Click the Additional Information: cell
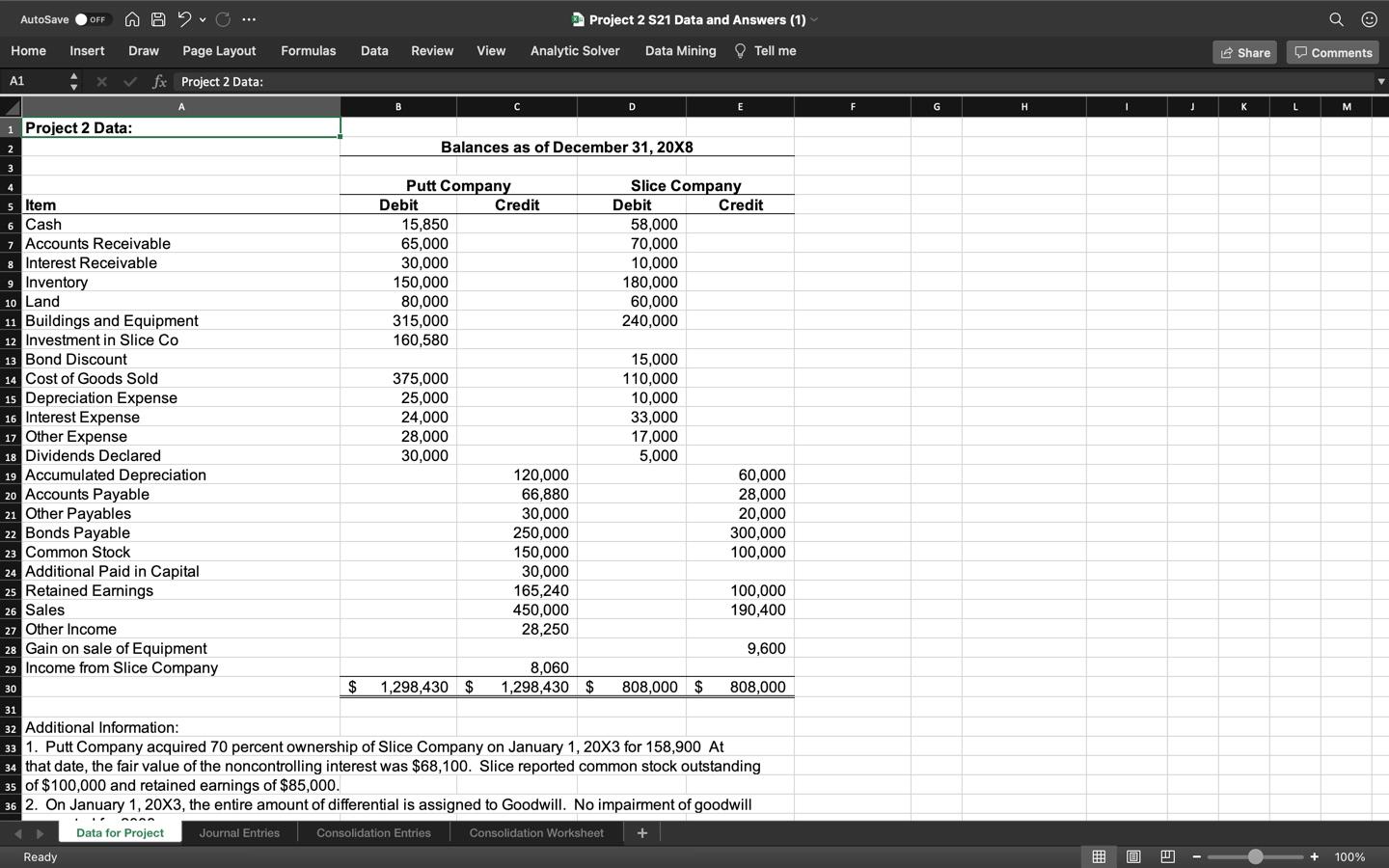This screenshot has width=1389, height=868. 181,728
